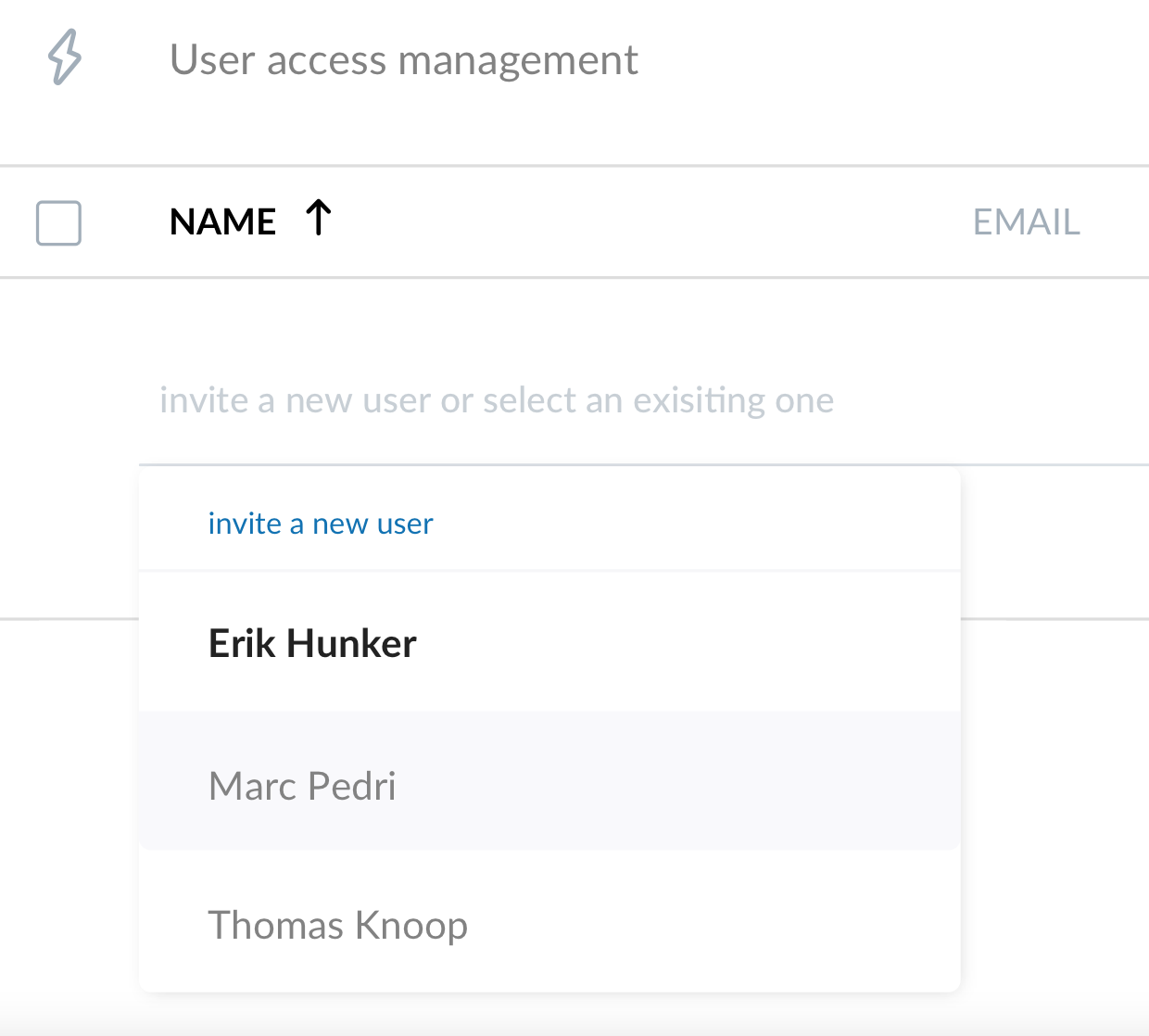Click the ascending sort arrow next to NAME
The height and width of the screenshot is (1036, 1149).
(x=319, y=218)
